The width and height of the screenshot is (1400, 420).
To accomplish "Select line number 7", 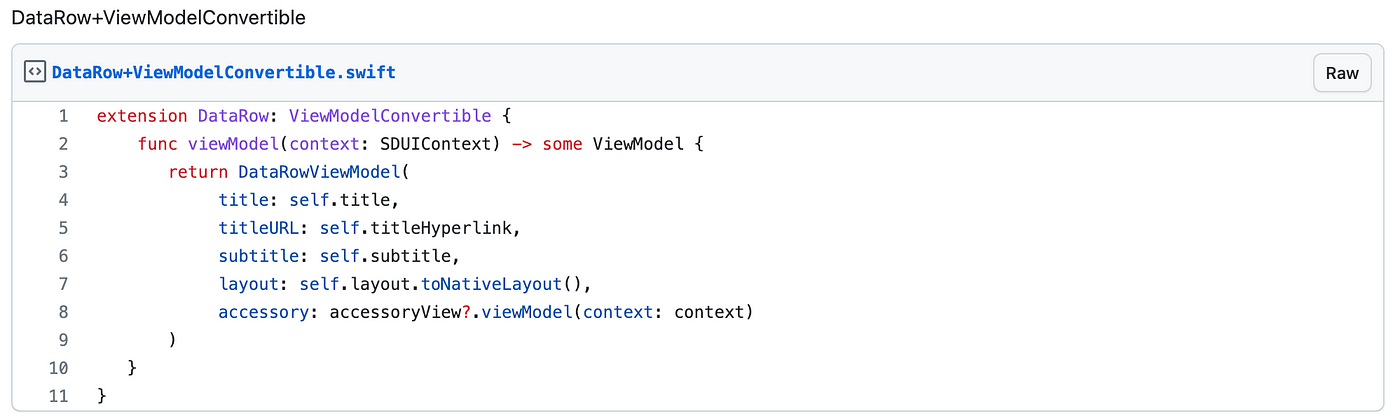I will (x=63, y=284).
